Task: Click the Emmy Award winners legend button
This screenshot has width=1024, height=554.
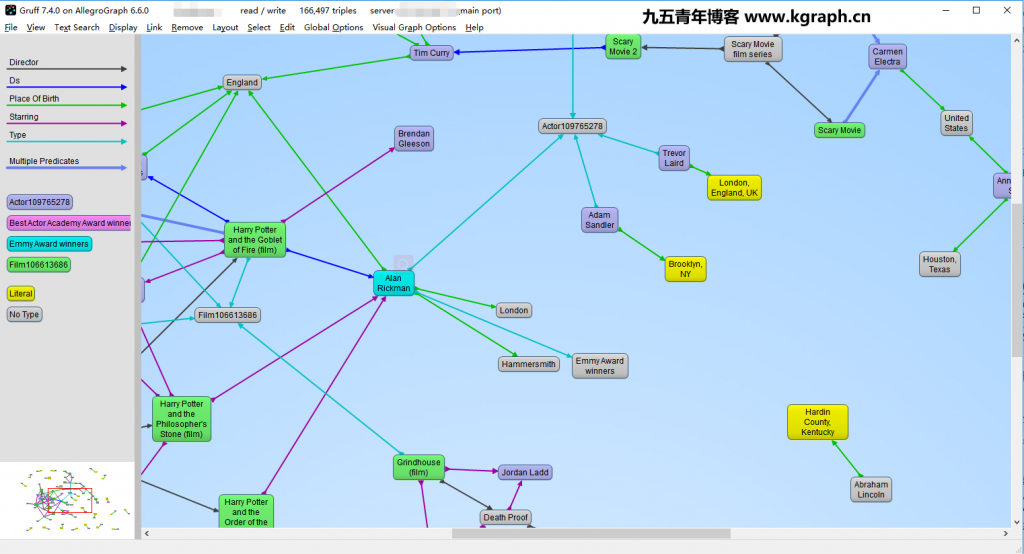Action: [49, 244]
